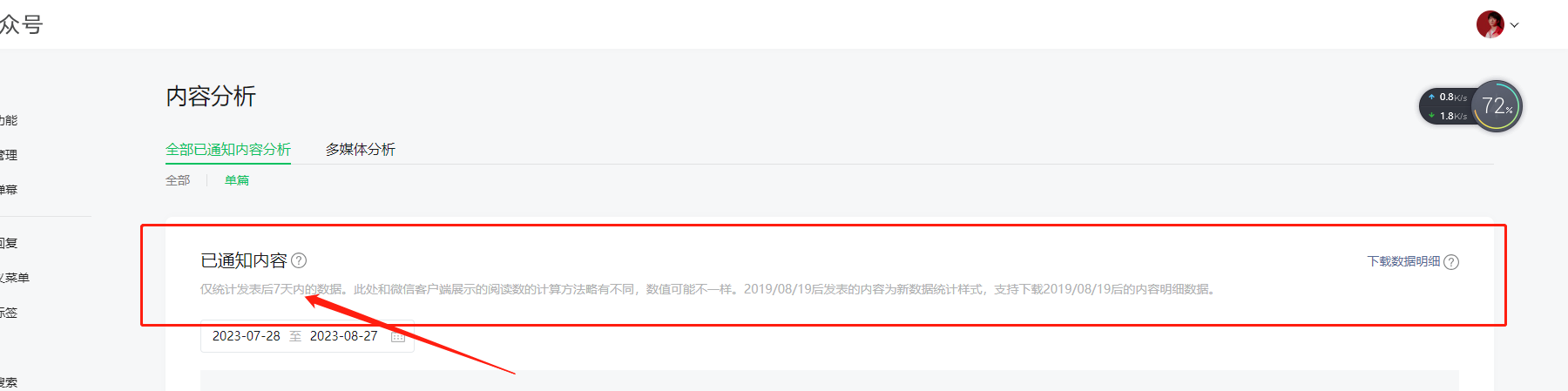Click the help icon next to 下载数据明细
The height and width of the screenshot is (391, 1568).
[x=1451, y=262]
